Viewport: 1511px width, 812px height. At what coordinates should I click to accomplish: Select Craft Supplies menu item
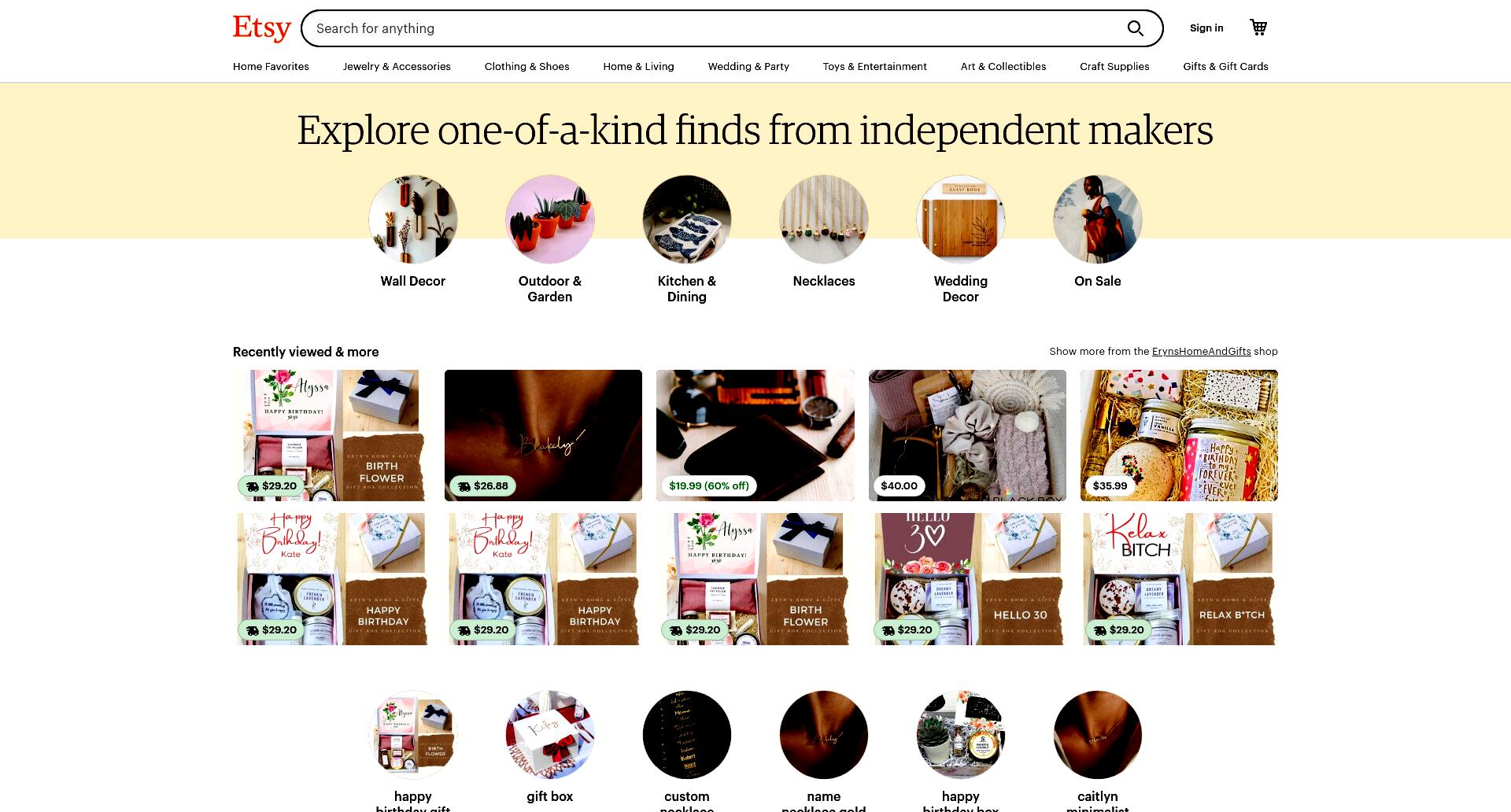pos(1114,66)
